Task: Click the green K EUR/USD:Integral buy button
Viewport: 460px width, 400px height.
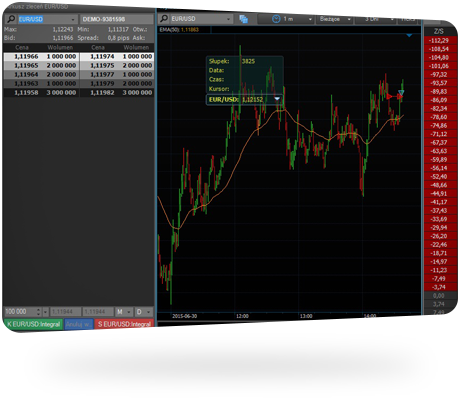Action: pos(33,324)
